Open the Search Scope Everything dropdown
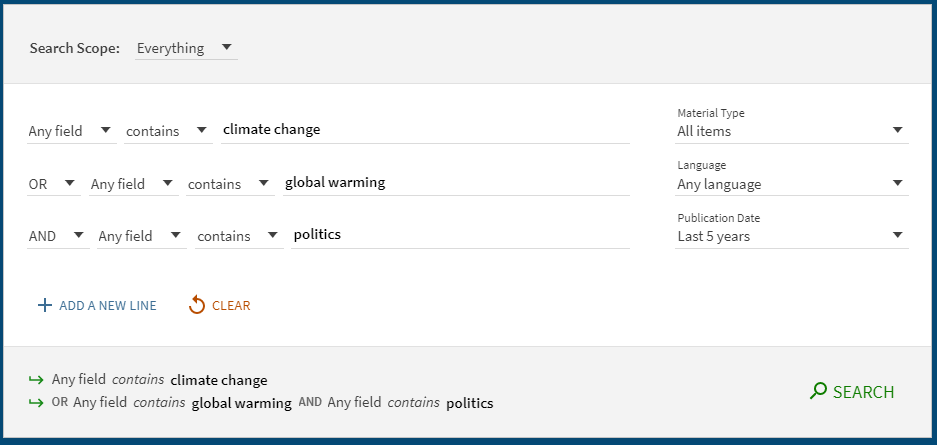This screenshot has height=445, width=937. tap(186, 48)
